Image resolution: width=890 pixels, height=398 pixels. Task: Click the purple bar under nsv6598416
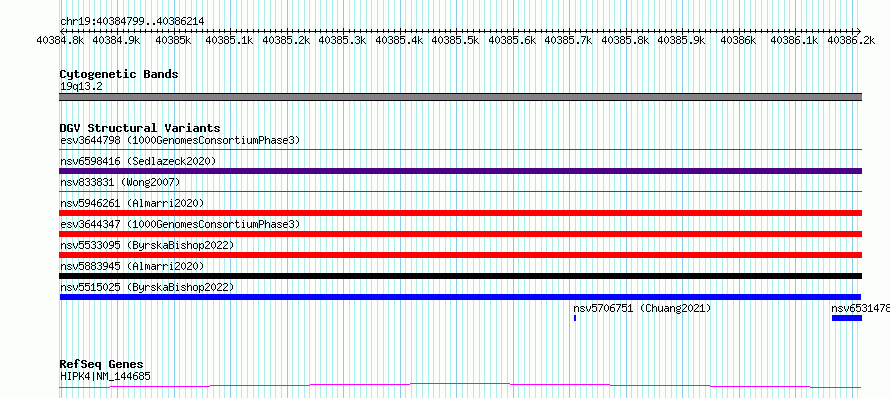460,171
